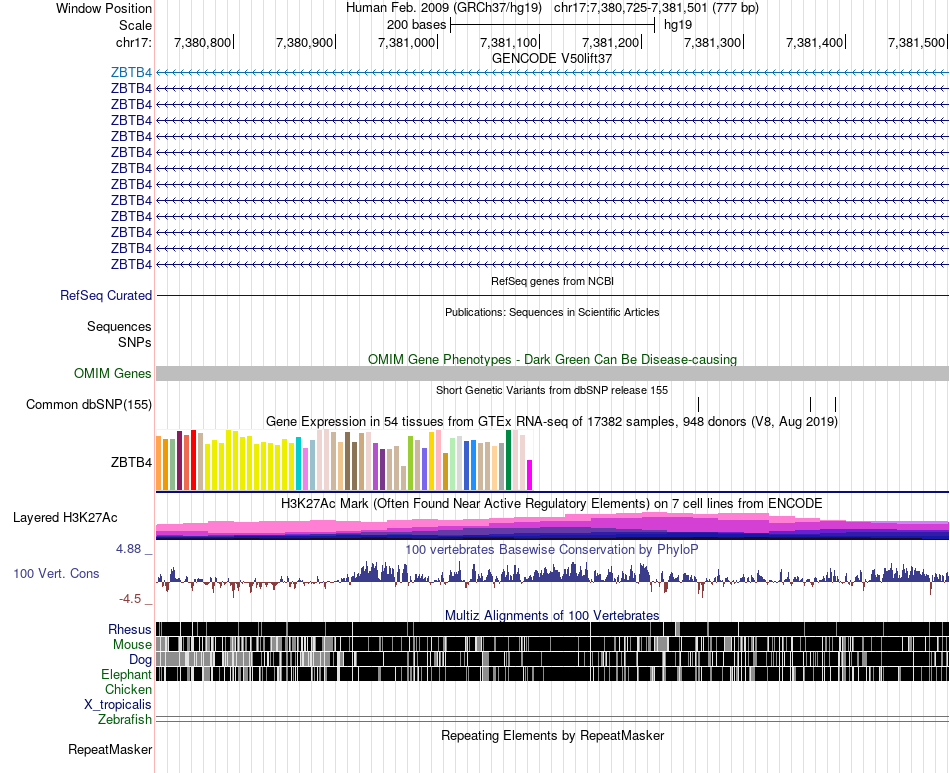950x773 pixels.
Task: Click the Dog alignment label
Action: tap(141, 660)
